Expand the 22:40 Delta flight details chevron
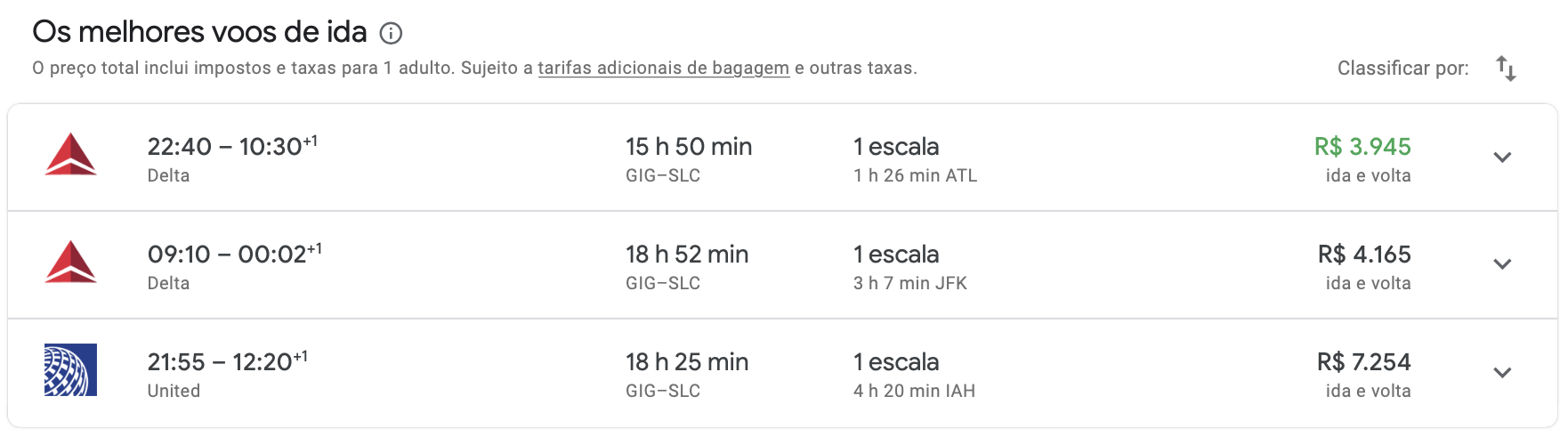 1502,158
